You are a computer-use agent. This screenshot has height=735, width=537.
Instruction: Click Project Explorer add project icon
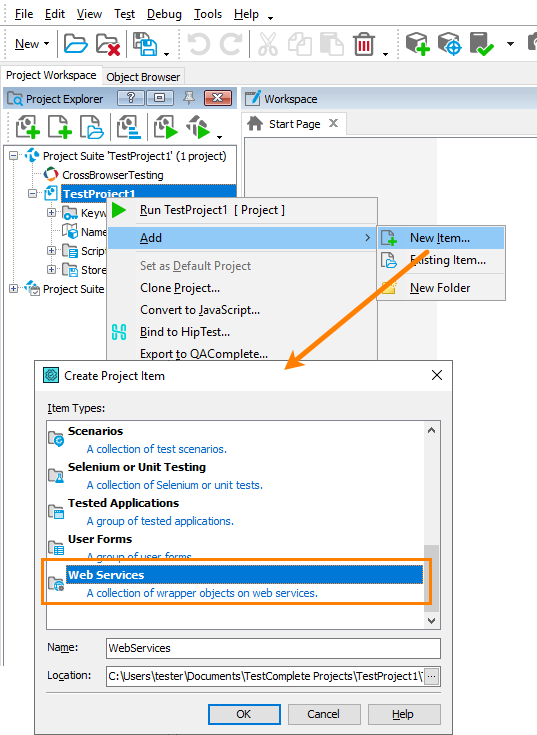pyautogui.click(x=28, y=127)
